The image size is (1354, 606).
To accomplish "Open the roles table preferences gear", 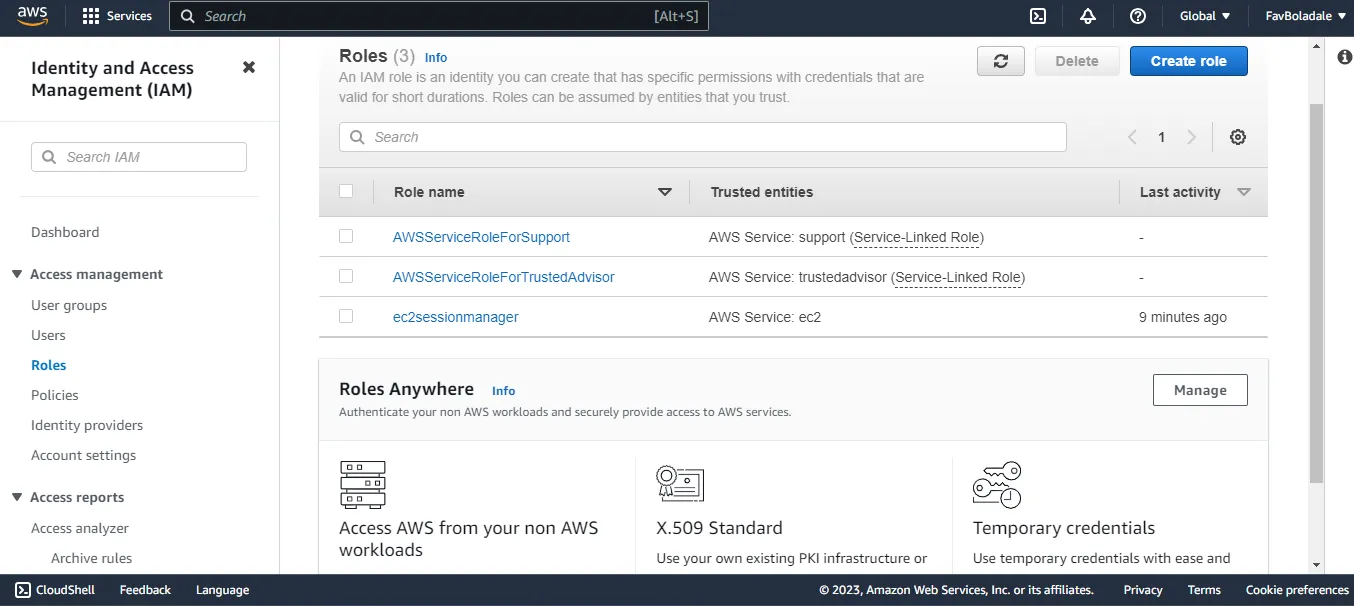I will [x=1237, y=136].
